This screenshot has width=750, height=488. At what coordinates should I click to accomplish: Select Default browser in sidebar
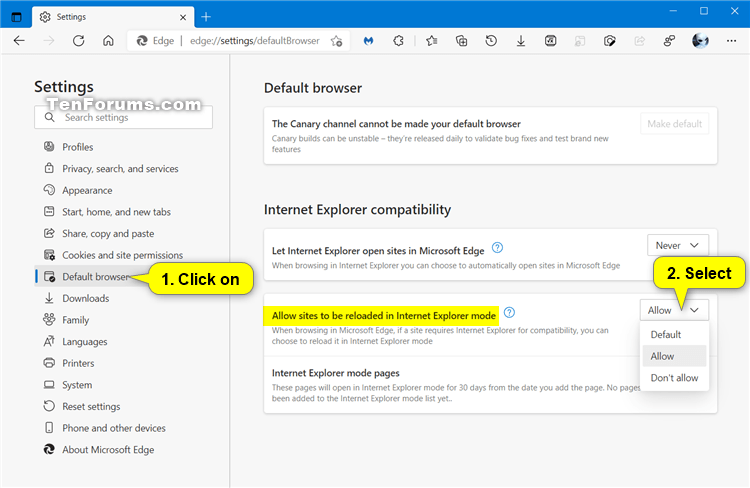[86, 277]
